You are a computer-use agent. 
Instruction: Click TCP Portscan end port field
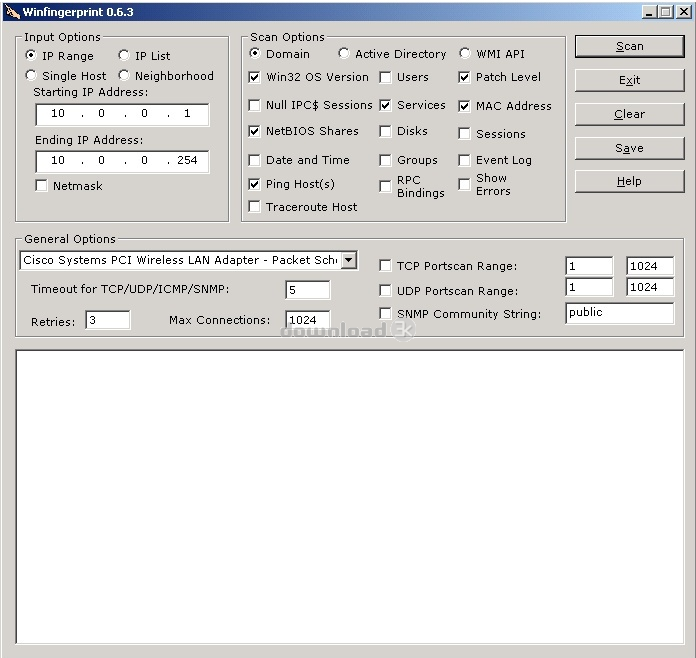pyautogui.click(x=650, y=266)
